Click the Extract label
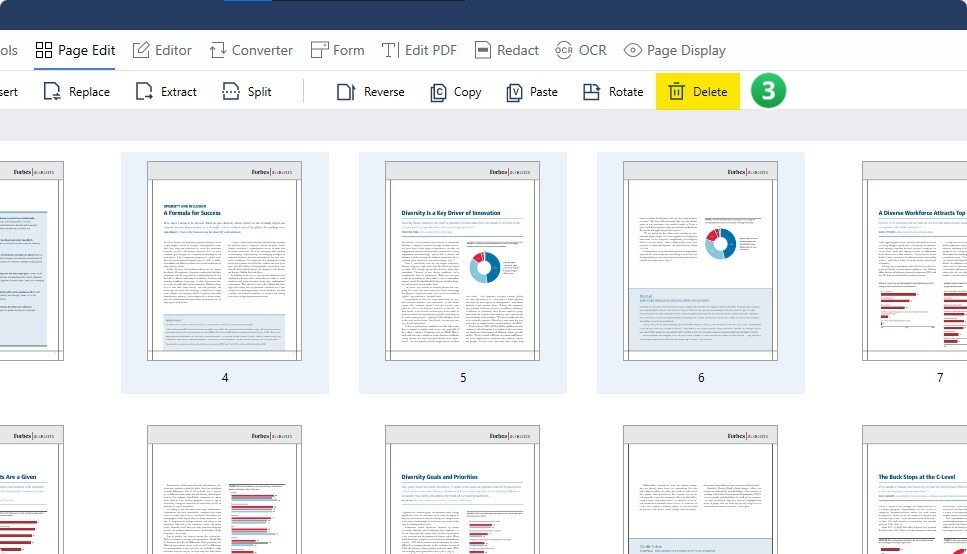 tap(179, 92)
